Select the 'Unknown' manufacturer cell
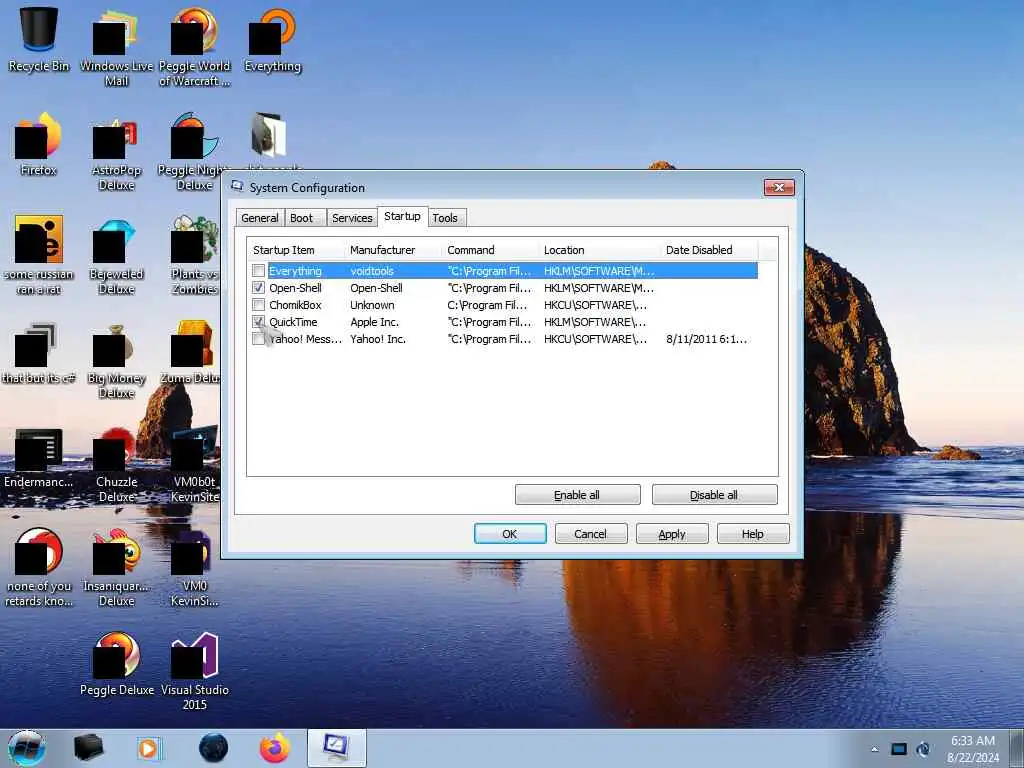The height and width of the screenshot is (768, 1024). coord(372,304)
